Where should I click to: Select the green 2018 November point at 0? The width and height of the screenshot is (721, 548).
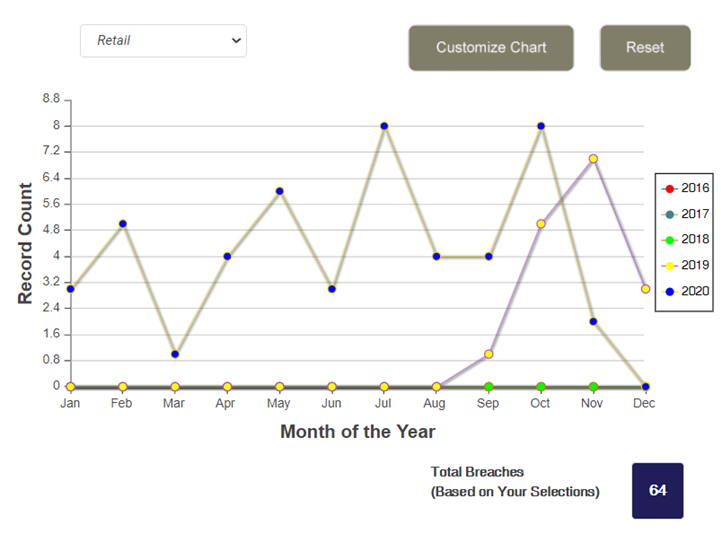click(x=593, y=387)
